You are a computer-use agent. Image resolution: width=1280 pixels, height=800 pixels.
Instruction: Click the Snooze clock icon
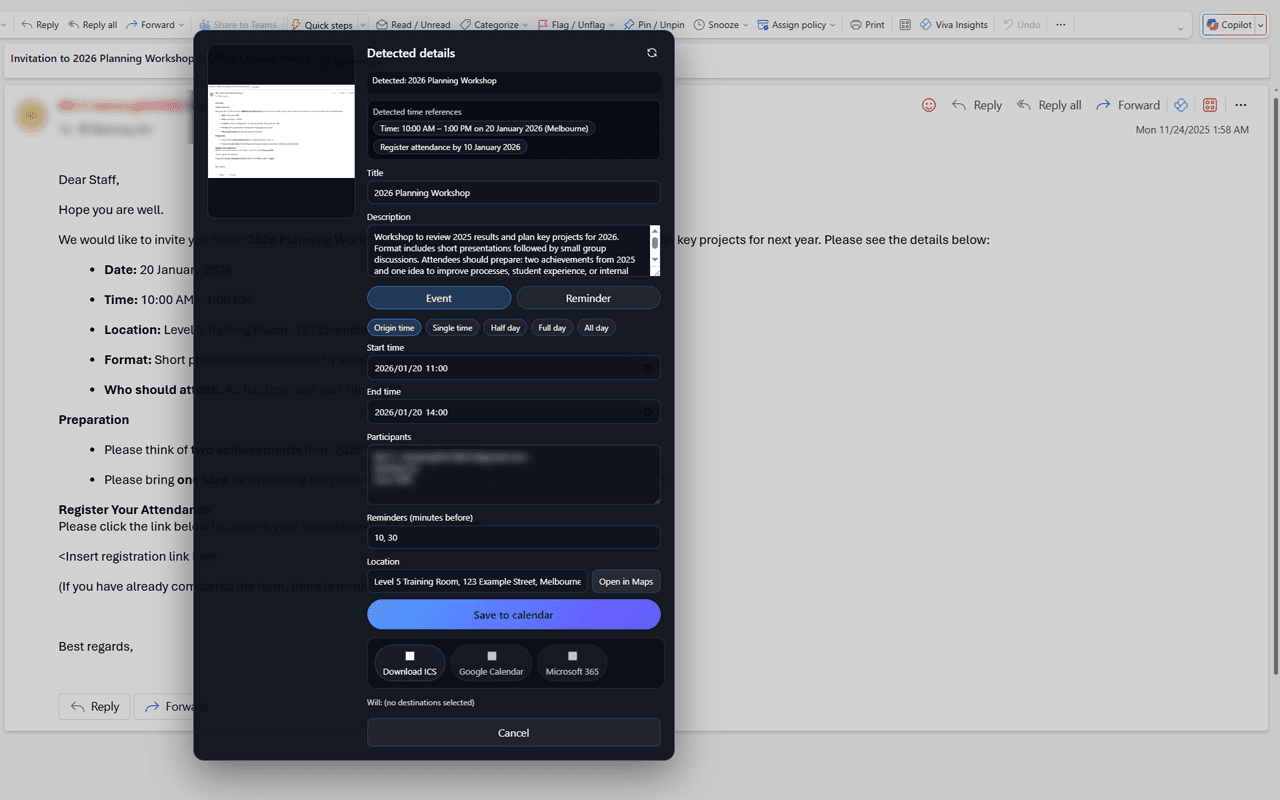click(699, 25)
